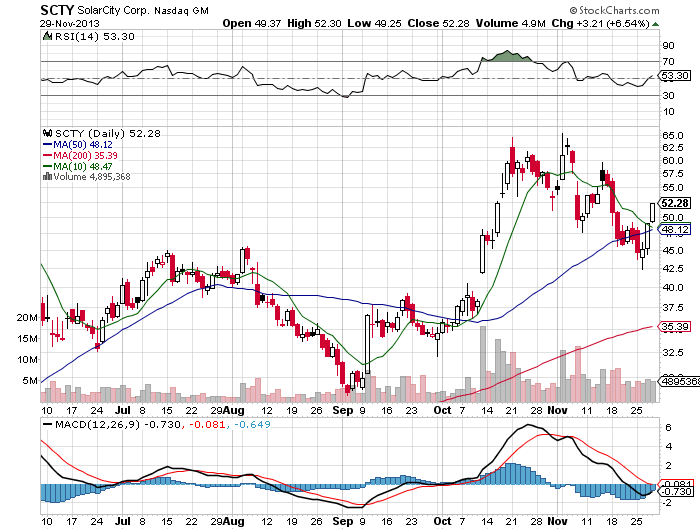Select the SCTY ticker symbol title
Viewport: 700px width, 530px height.
point(57,10)
